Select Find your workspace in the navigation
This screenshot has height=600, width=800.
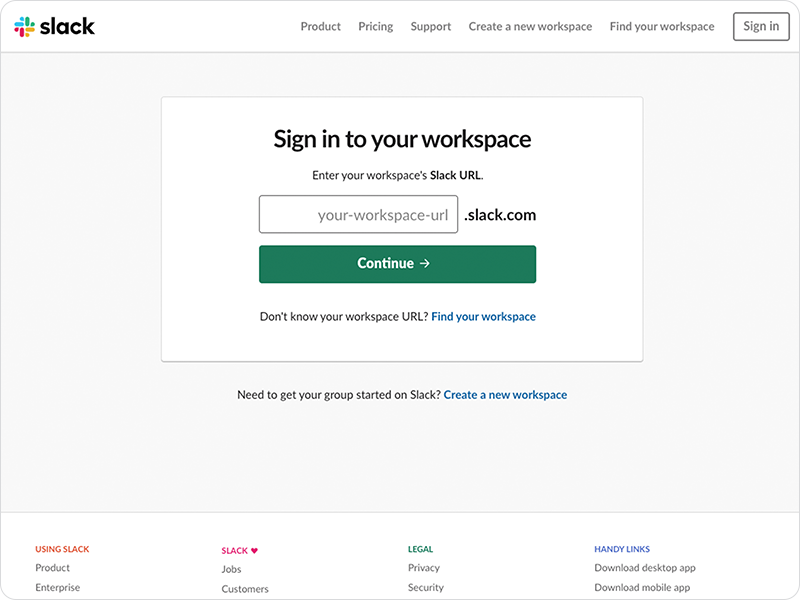(661, 26)
